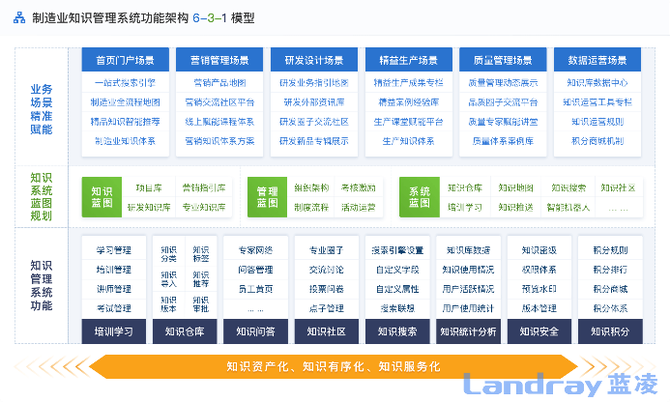Click the 精品知识智能推荐 entry

[x=125, y=122]
